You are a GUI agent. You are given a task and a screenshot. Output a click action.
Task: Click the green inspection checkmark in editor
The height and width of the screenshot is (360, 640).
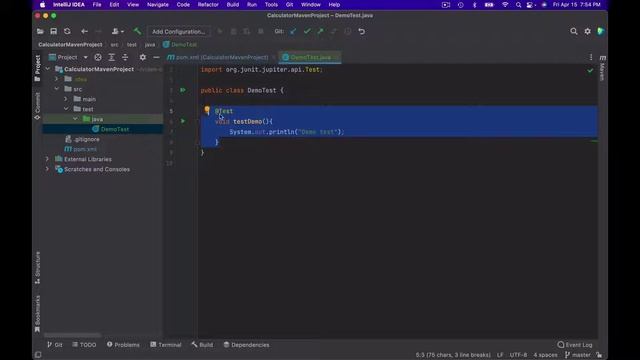590,71
